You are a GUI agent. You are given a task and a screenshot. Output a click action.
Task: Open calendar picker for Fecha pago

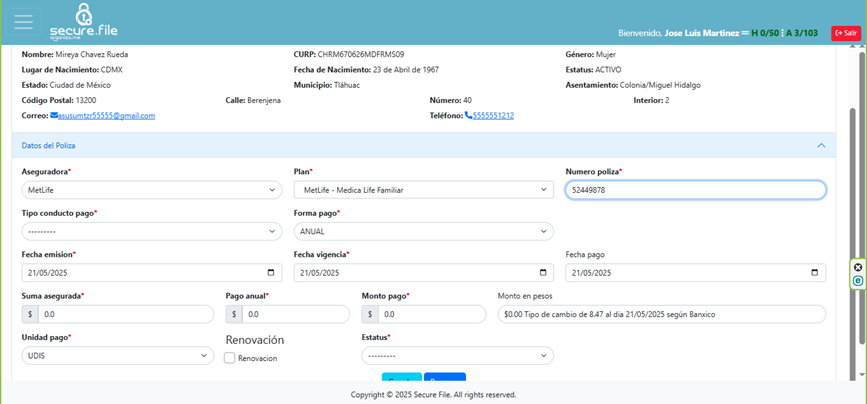[x=817, y=273]
